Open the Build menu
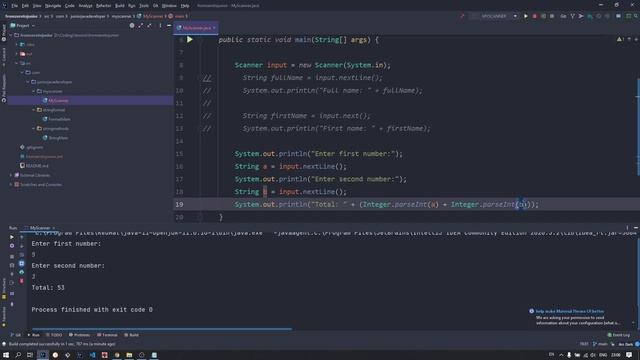The height and width of the screenshot is (360, 640). (x=120, y=6)
